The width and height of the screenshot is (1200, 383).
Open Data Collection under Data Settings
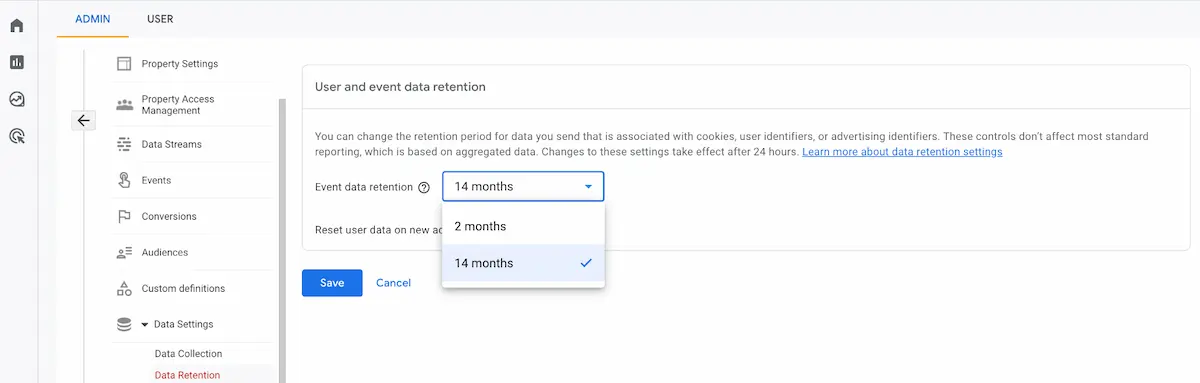click(x=188, y=354)
